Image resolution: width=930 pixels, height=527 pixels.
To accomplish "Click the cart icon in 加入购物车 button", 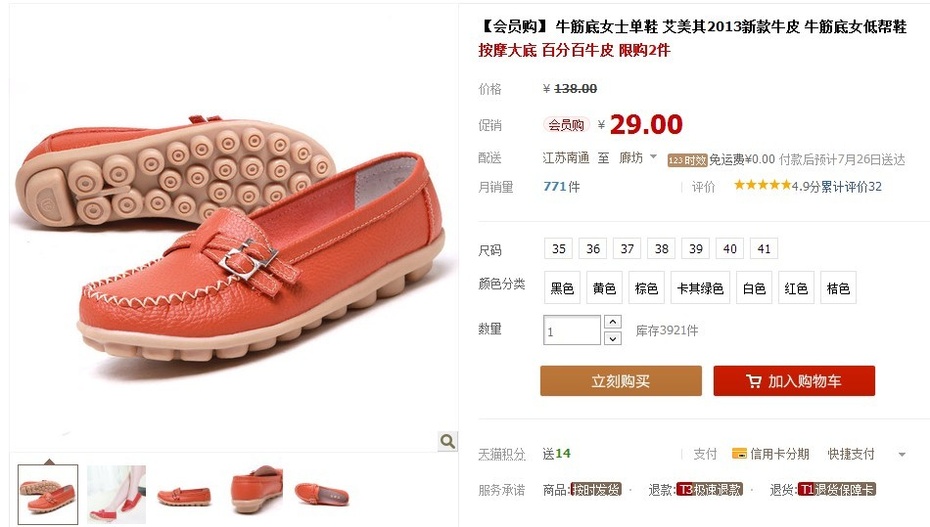I will pos(753,381).
